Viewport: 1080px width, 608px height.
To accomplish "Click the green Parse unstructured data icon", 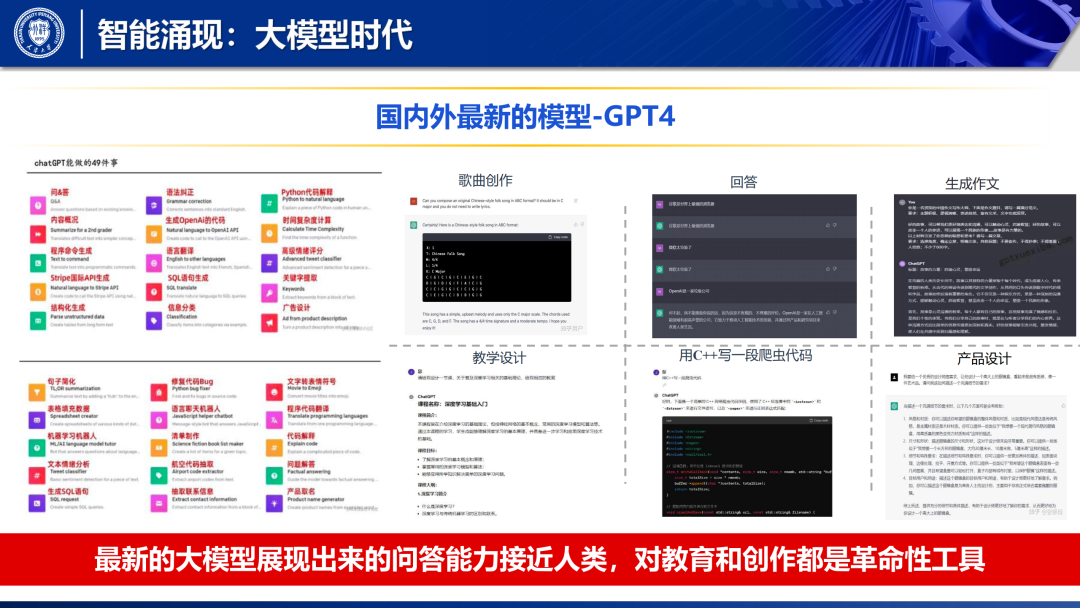I will coord(38,321).
